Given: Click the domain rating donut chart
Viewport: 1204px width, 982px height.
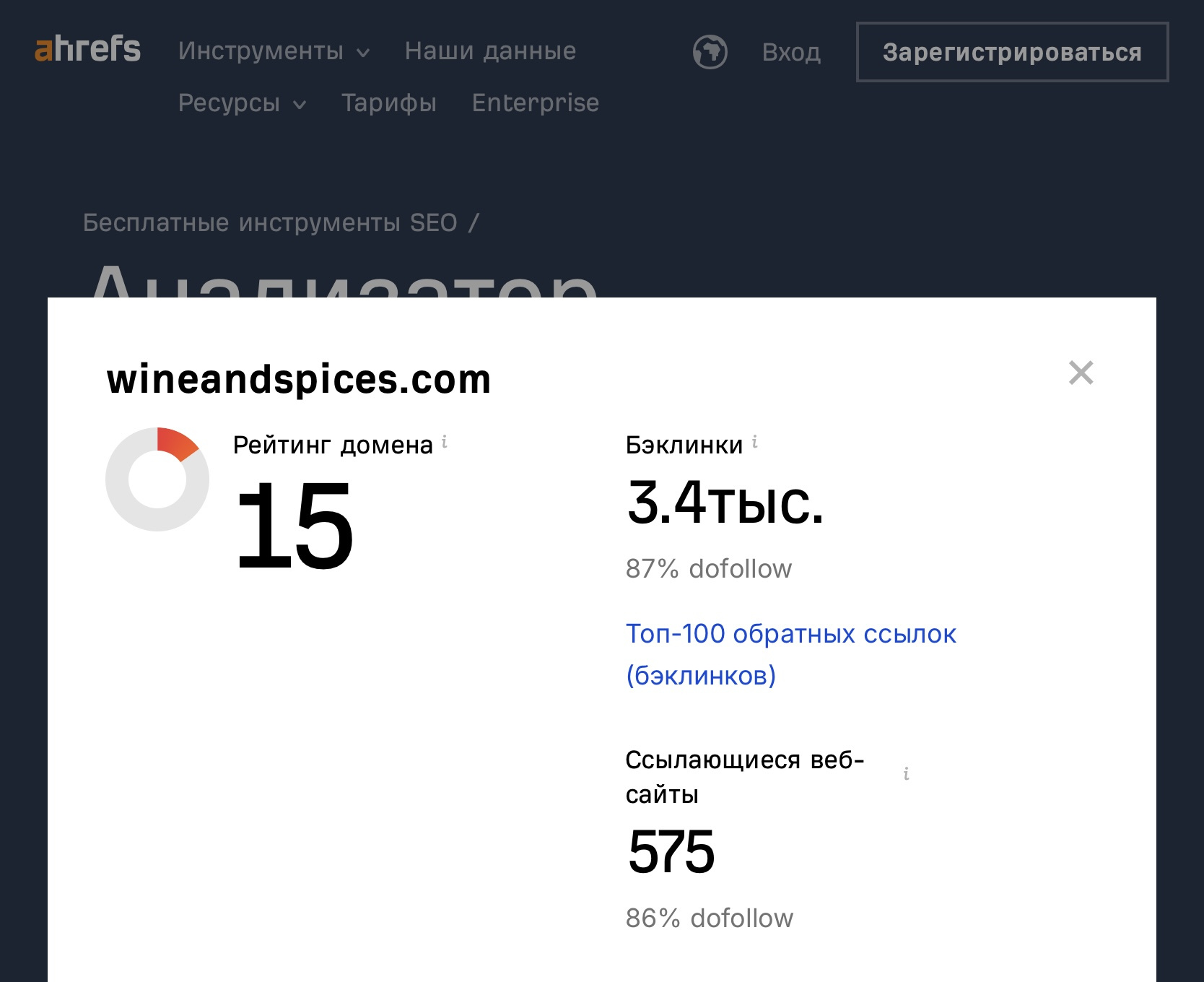Looking at the screenshot, I should [x=157, y=479].
